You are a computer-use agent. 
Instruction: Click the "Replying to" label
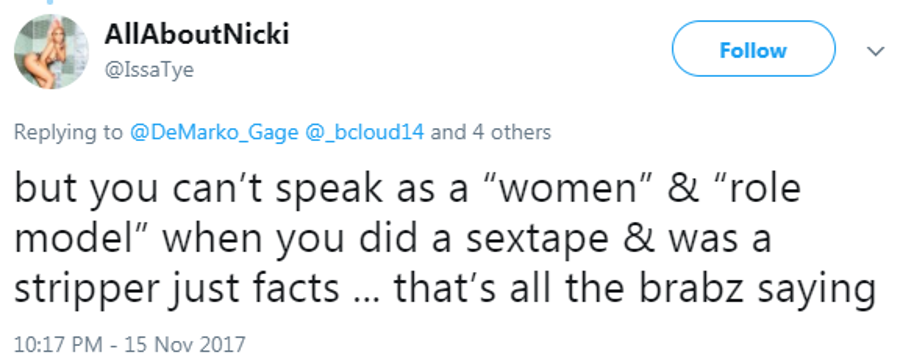[x=68, y=133]
